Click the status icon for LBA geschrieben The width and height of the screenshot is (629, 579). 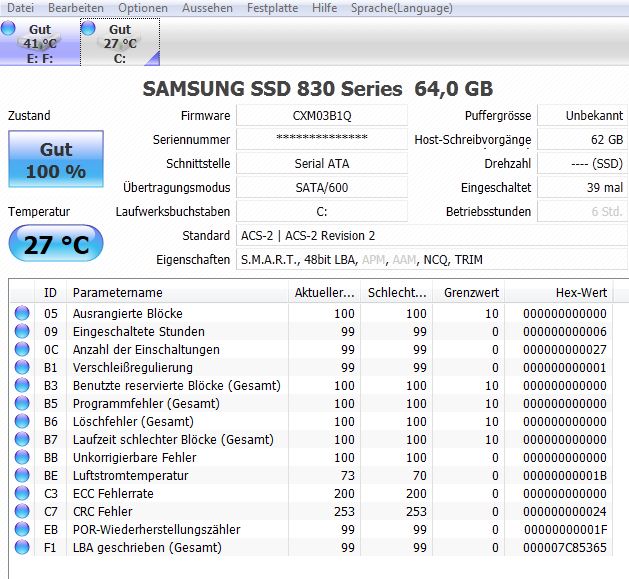(x=22, y=547)
